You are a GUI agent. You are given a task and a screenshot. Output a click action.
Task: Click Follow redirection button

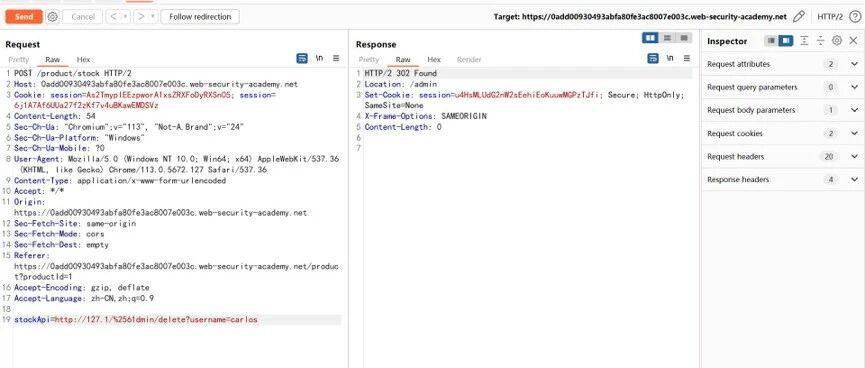pyautogui.click(x=200, y=17)
